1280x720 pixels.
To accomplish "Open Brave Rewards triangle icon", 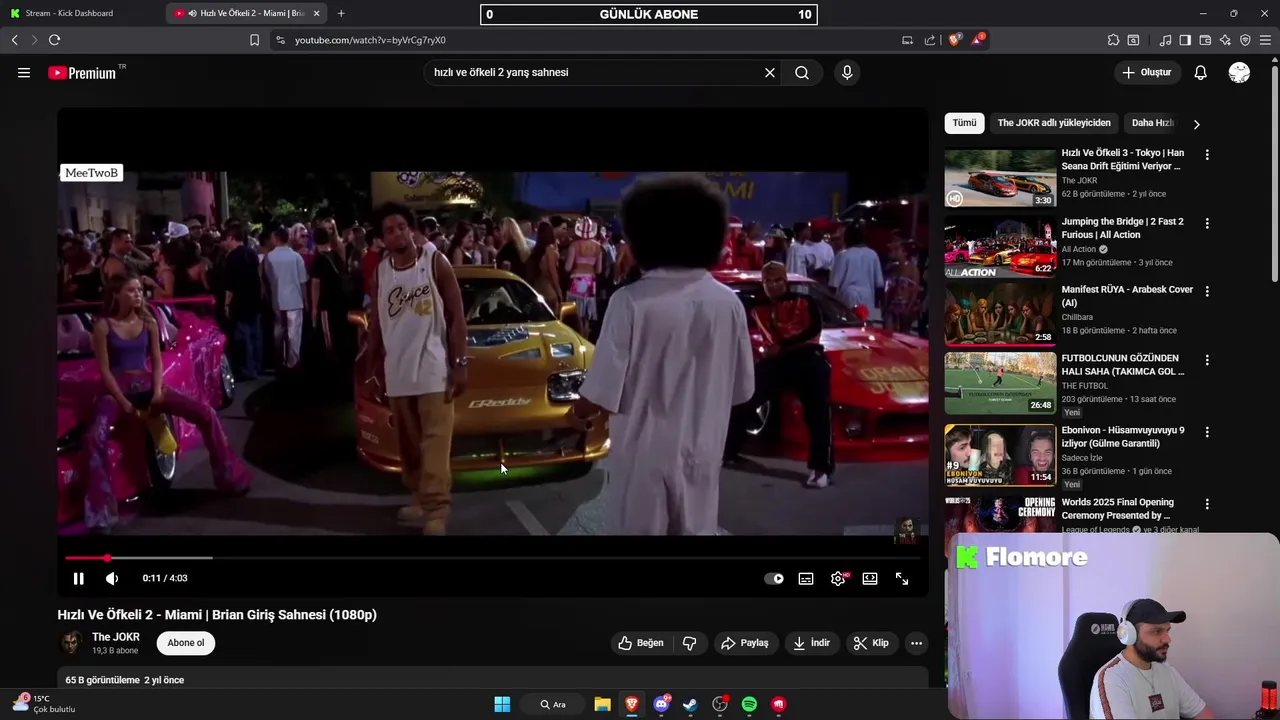I will (978, 40).
